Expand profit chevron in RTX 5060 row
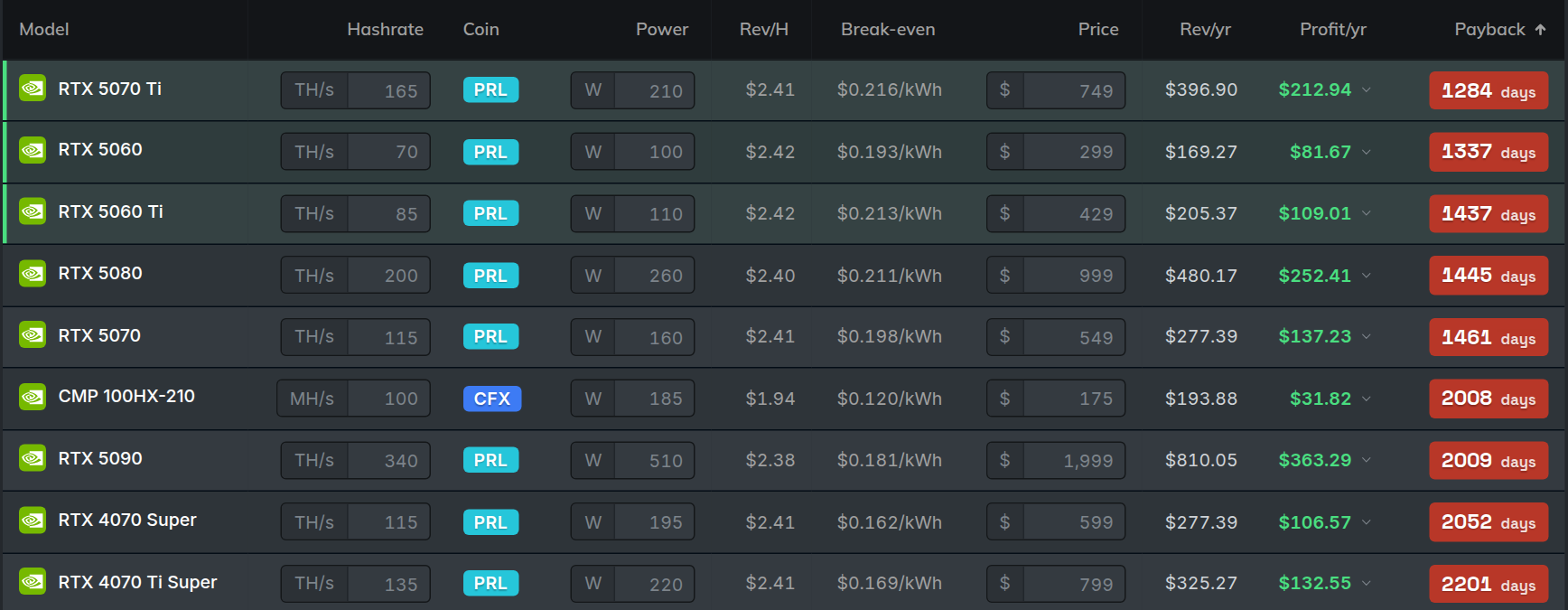Image resolution: width=1568 pixels, height=610 pixels. 1367,152
